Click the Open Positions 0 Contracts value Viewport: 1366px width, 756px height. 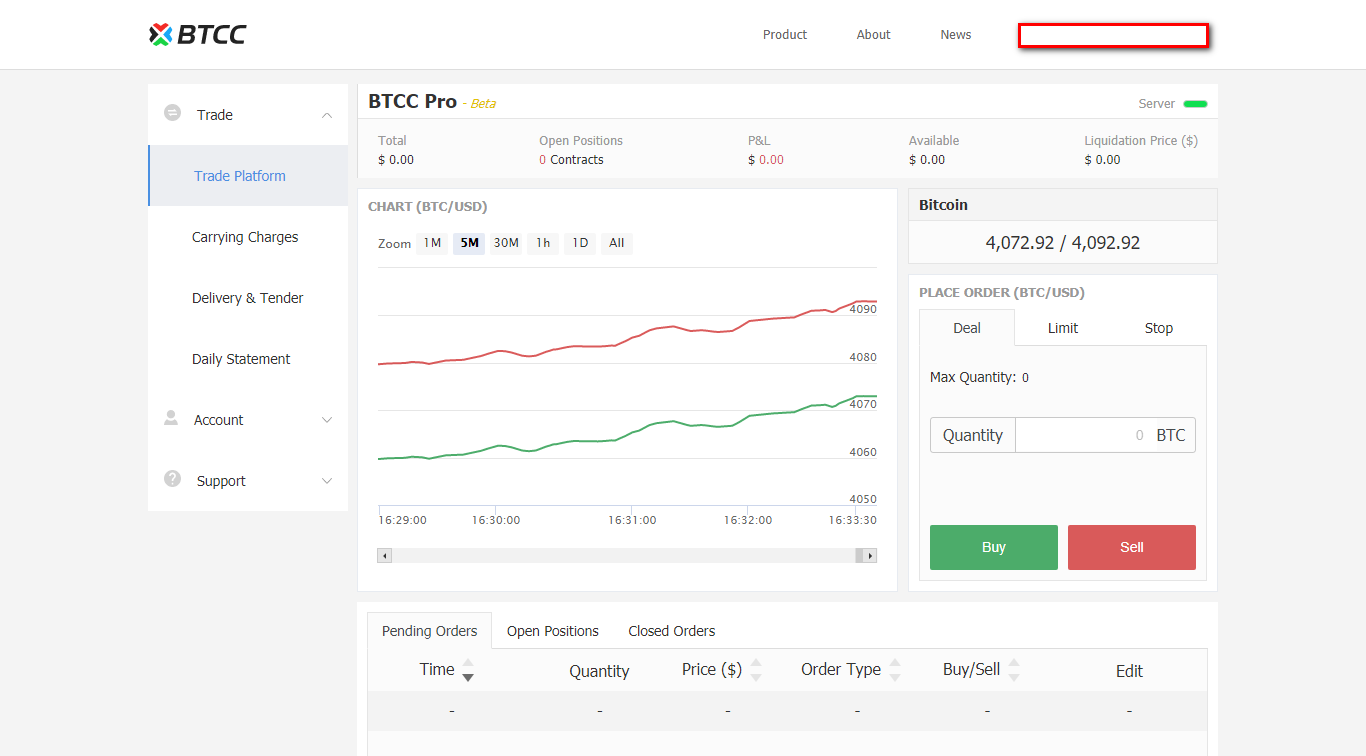(571, 160)
